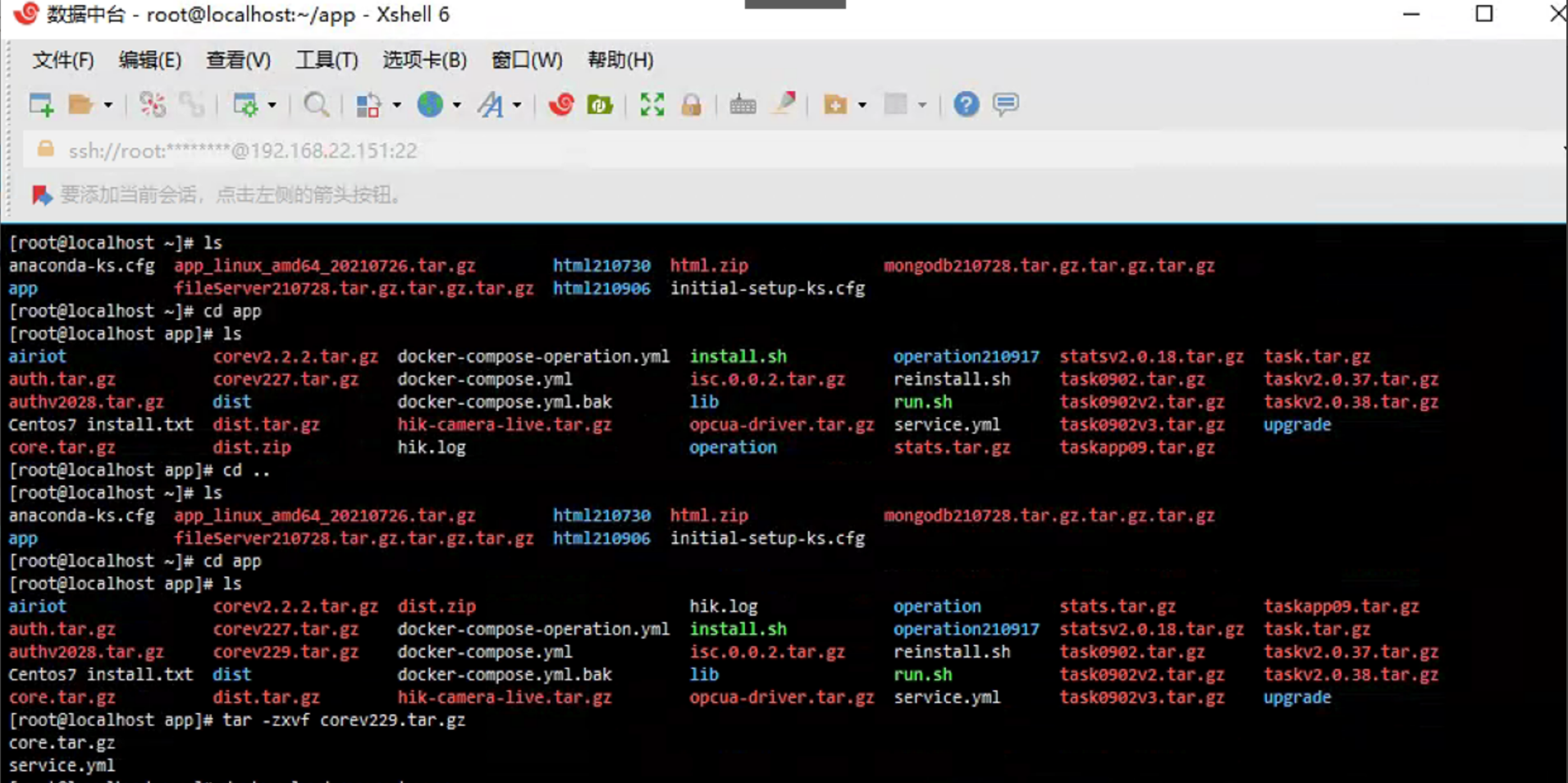Launch Xftp with the green icon
This screenshot has width=1568, height=783.
[x=600, y=104]
